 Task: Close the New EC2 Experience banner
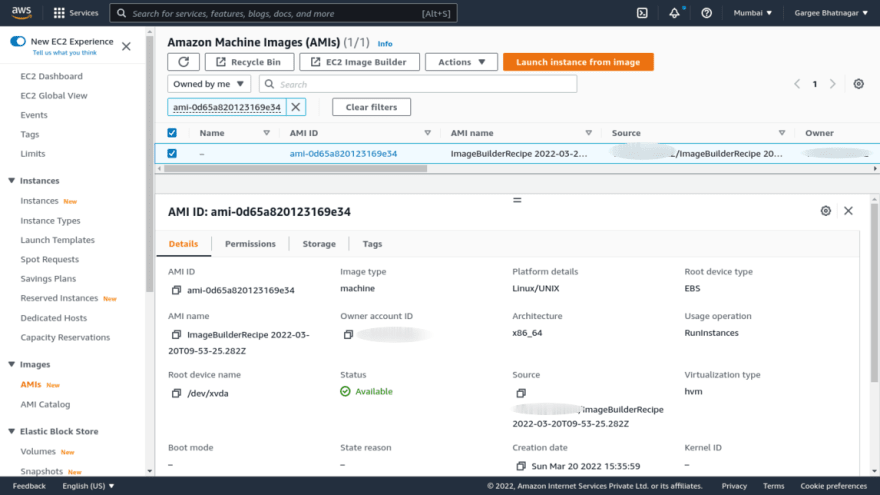(x=126, y=47)
